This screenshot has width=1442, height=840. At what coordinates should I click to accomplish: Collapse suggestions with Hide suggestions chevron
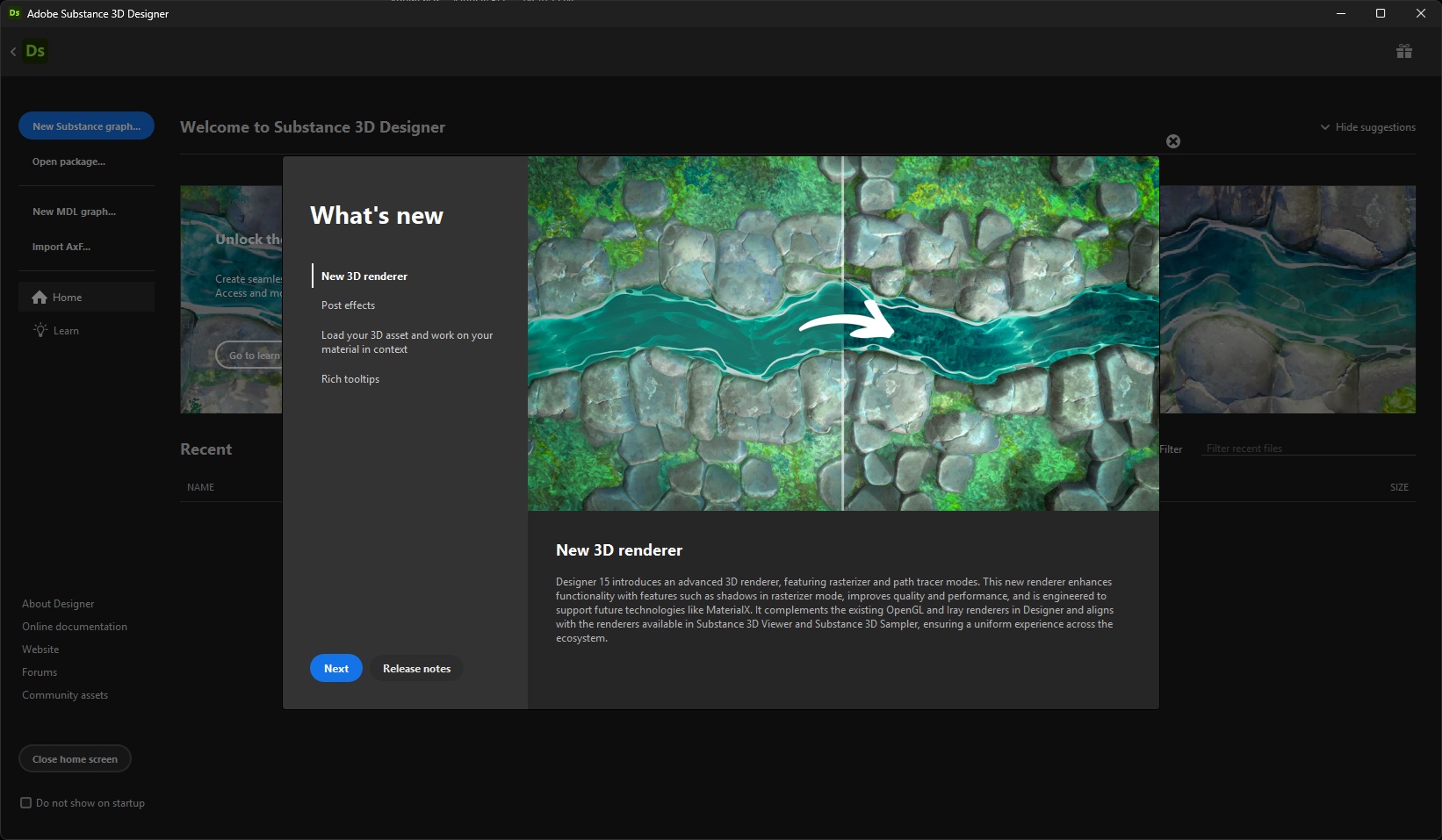[x=1324, y=127]
